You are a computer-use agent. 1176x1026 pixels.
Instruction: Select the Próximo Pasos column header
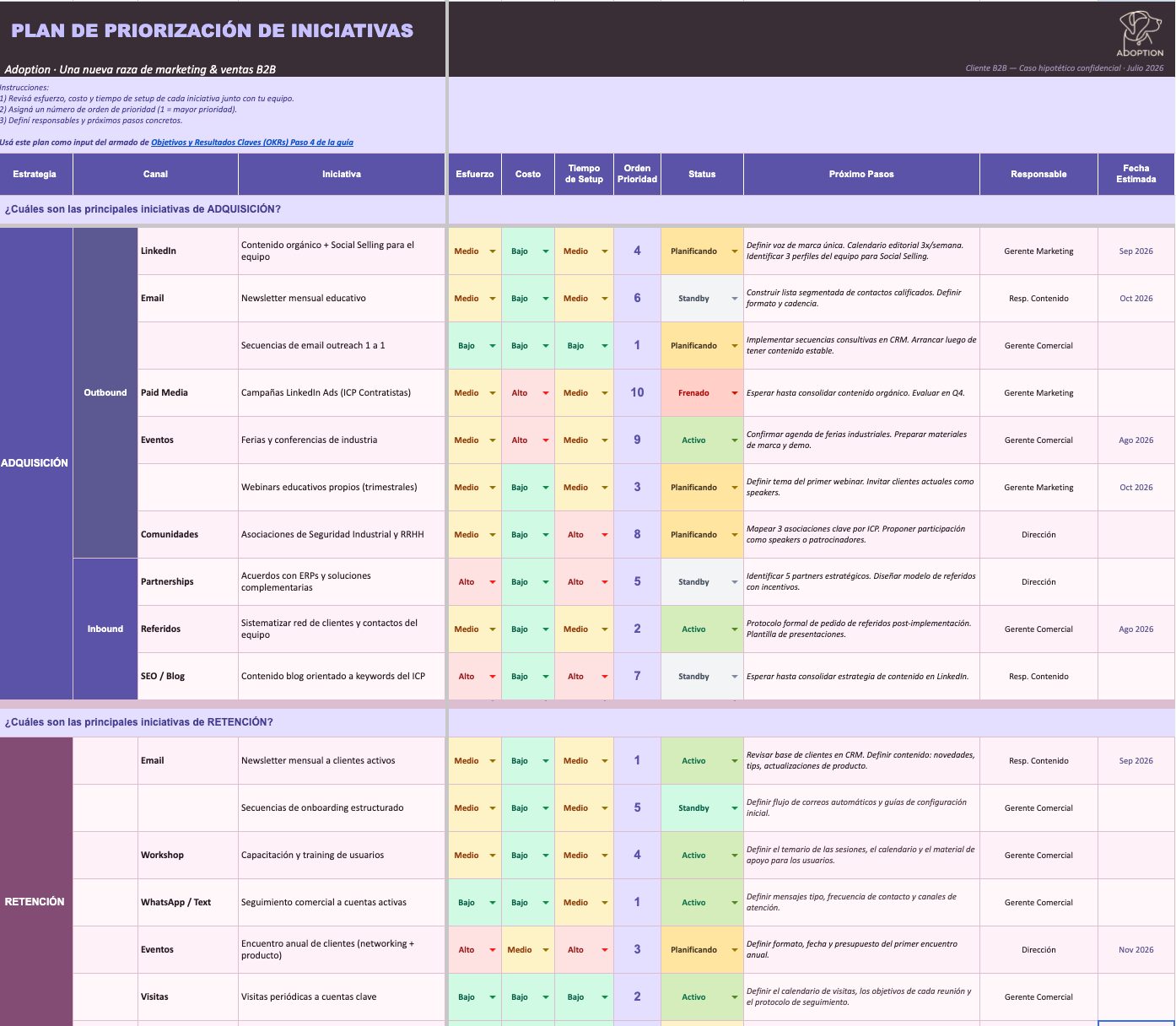[861, 174]
